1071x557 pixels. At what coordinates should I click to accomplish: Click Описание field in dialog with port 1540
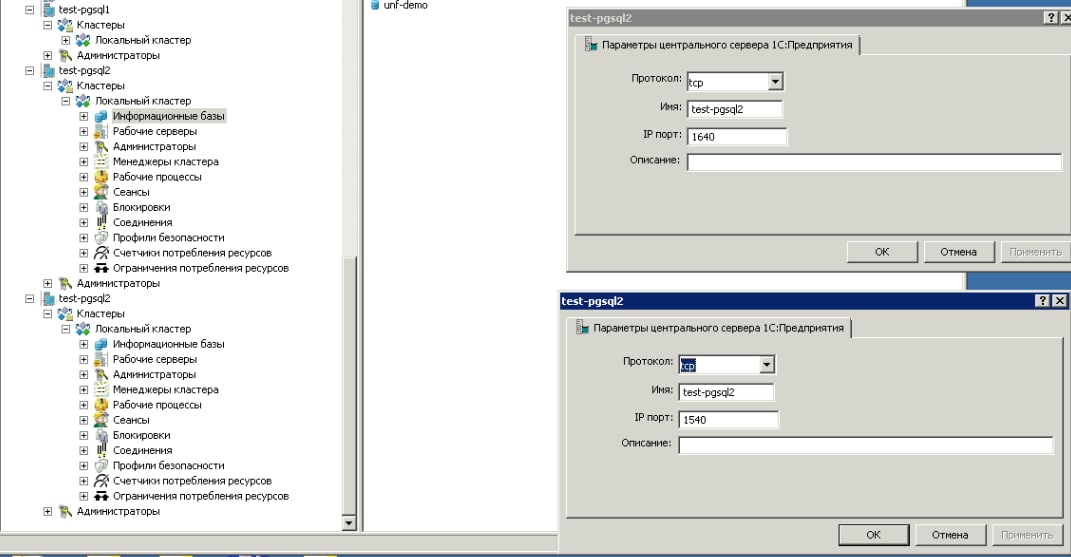pyautogui.click(x=866, y=445)
